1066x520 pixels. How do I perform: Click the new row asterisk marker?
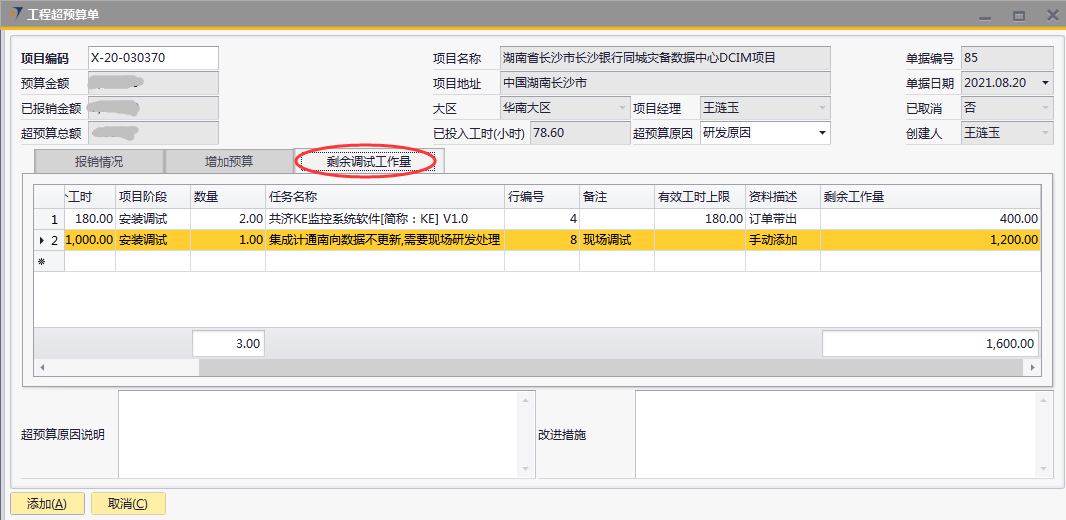click(x=41, y=261)
